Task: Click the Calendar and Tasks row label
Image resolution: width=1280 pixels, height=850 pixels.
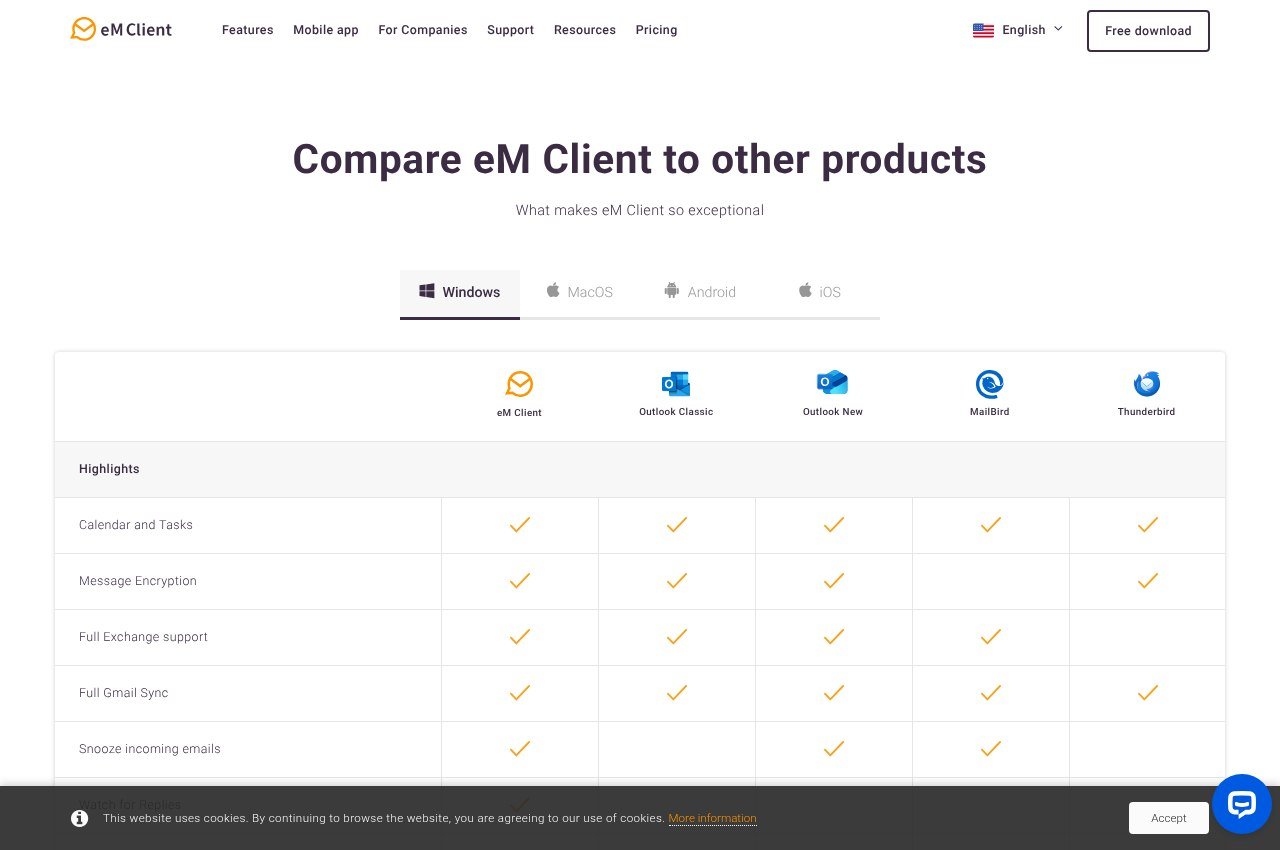Action: pos(136,525)
